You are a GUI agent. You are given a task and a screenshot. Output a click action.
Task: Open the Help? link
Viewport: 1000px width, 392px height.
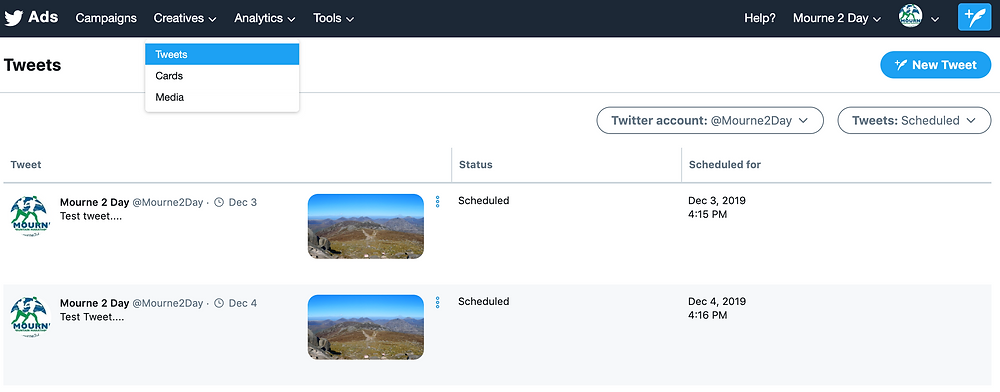pyautogui.click(x=760, y=18)
